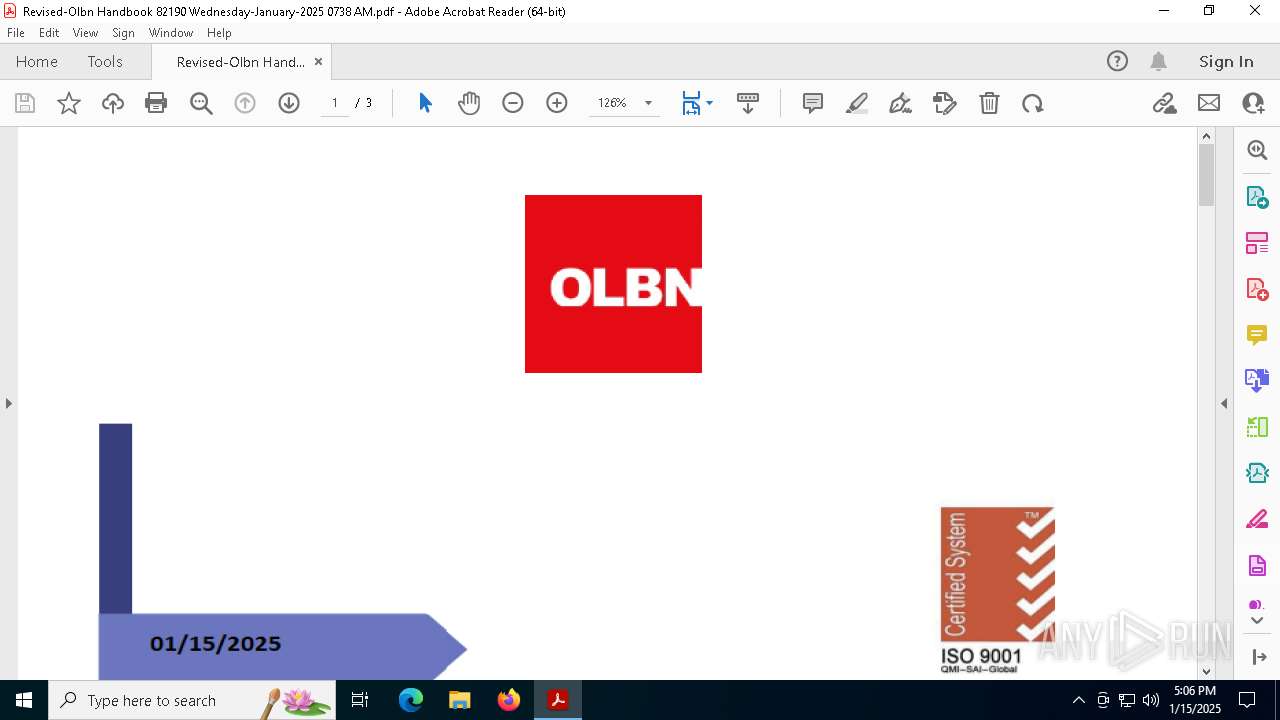Select the Revised-Olbn Hand... document tab

240,61
